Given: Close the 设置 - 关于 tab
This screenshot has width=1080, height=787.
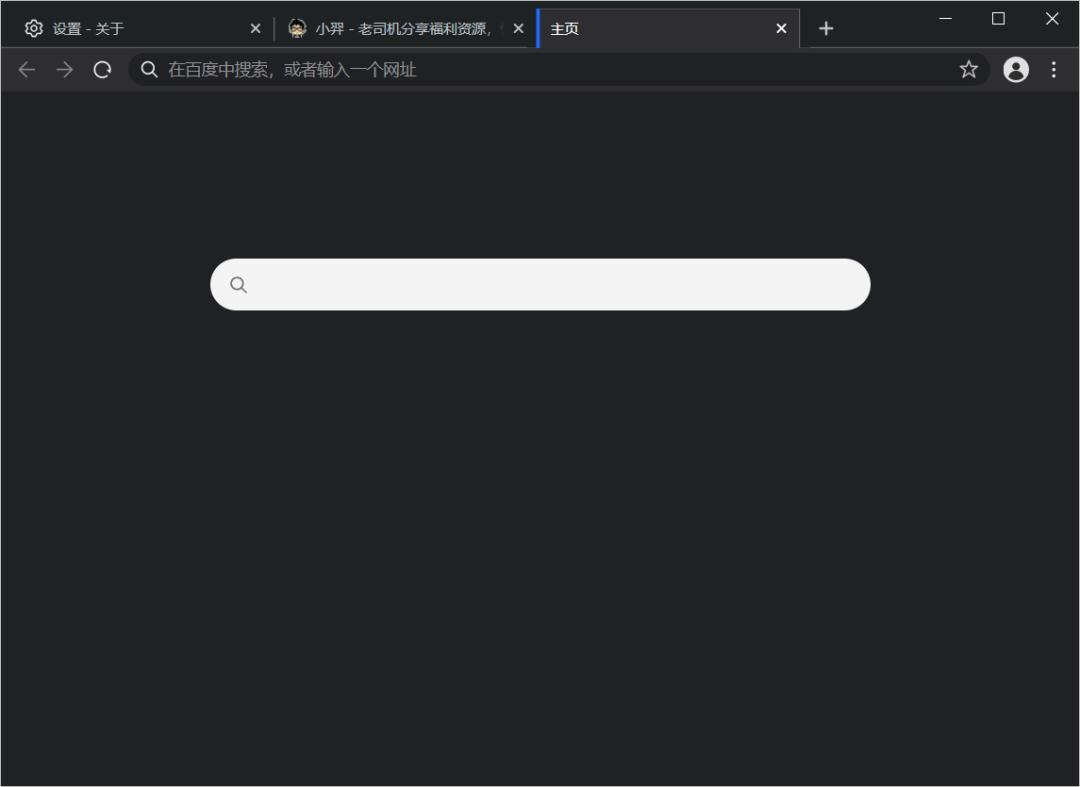Looking at the screenshot, I should tap(255, 28).
